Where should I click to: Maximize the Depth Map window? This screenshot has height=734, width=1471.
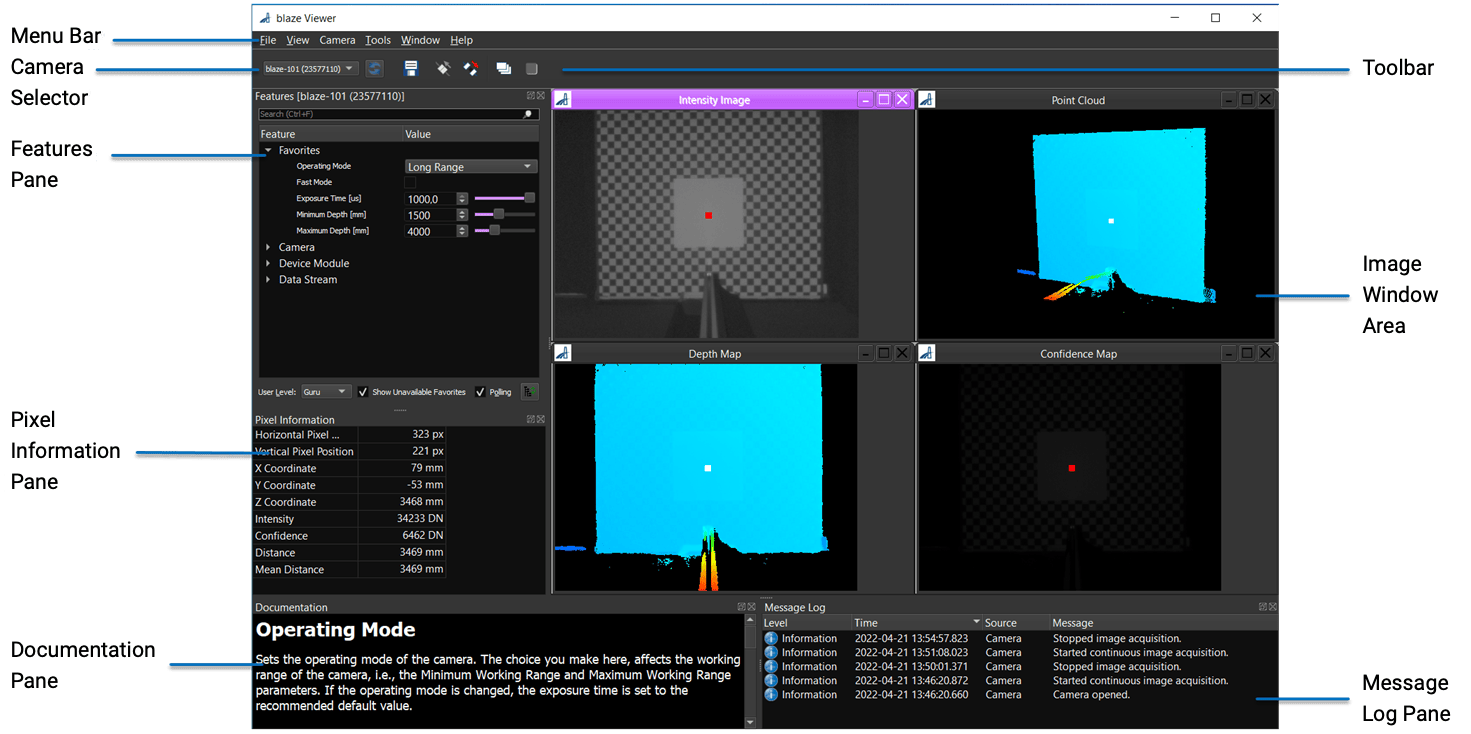[x=884, y=353]
